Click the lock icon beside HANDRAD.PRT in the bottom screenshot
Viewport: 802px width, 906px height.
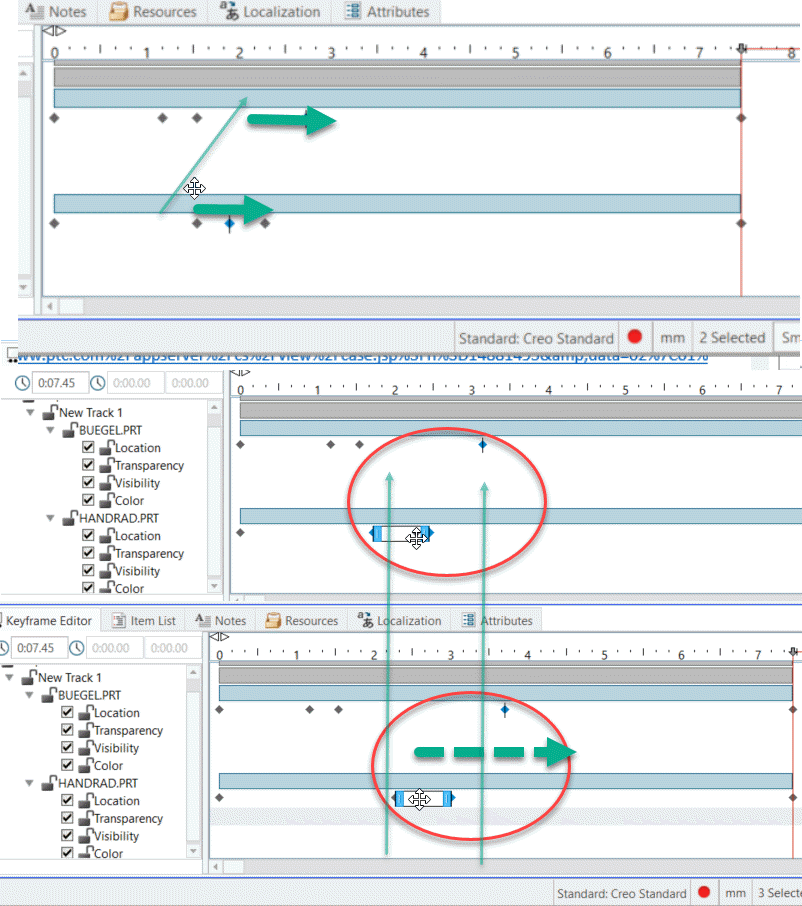click(49, 783)
